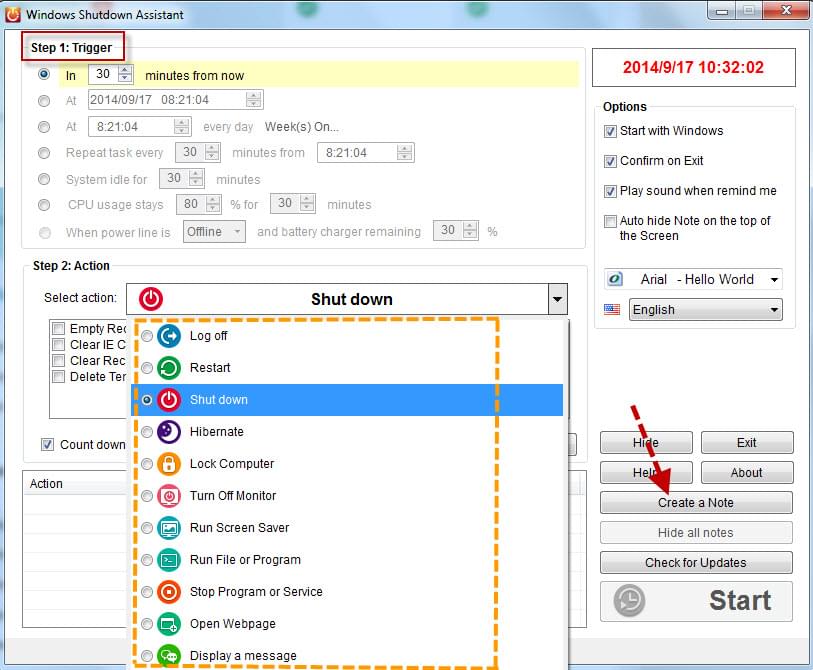The height and width of the screenshot is (670, 813).
Task: Click the minutes from now number field
Action: (x=102, y=75)
